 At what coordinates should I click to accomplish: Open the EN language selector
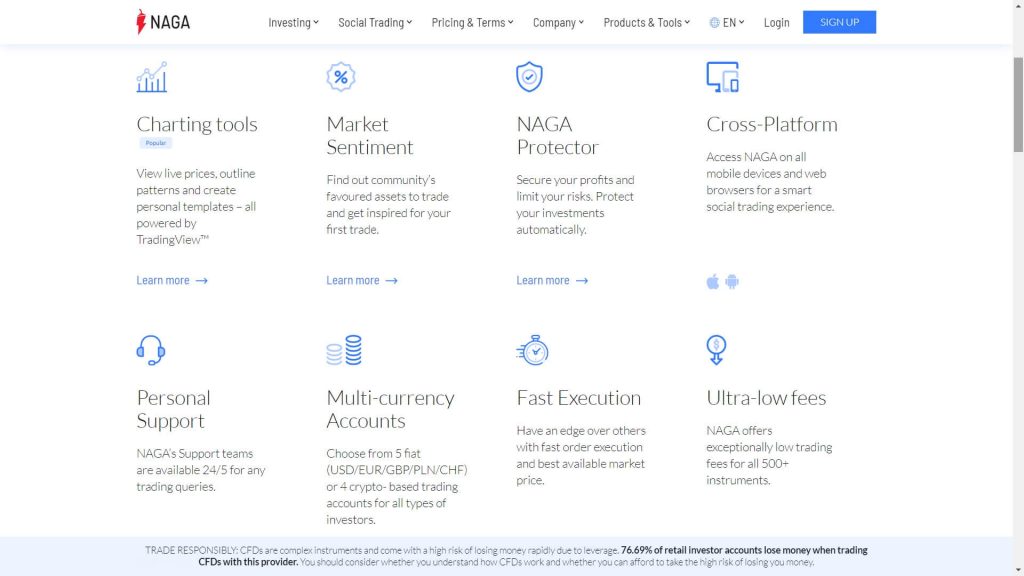727,21
